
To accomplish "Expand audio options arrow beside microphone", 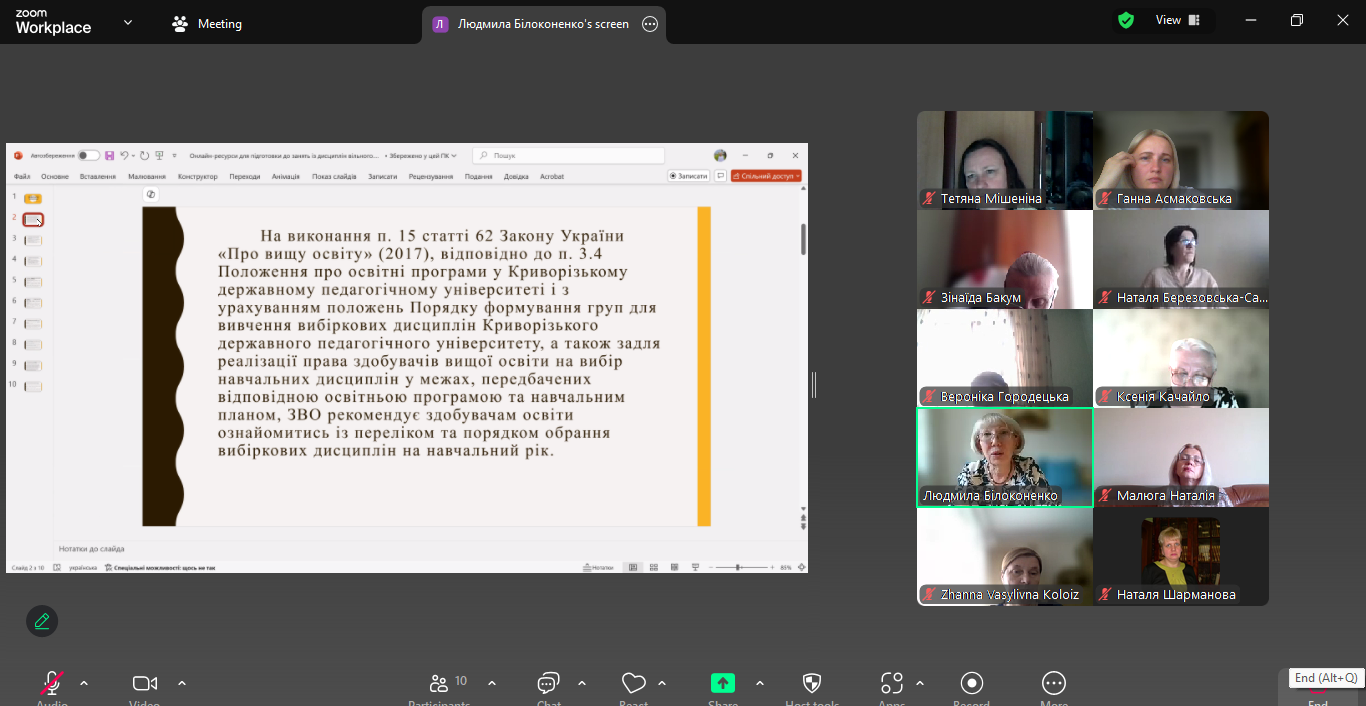I will pyautogui.click(x=84, y=684).
